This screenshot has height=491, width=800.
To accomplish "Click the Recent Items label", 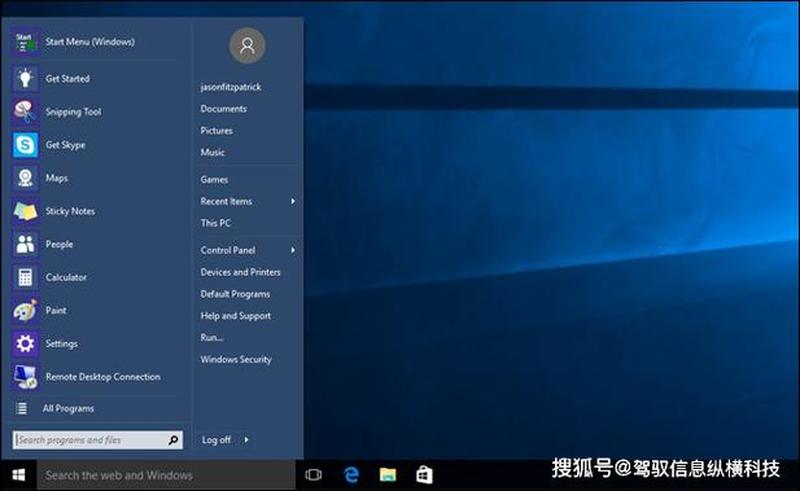I will (226, 202).
